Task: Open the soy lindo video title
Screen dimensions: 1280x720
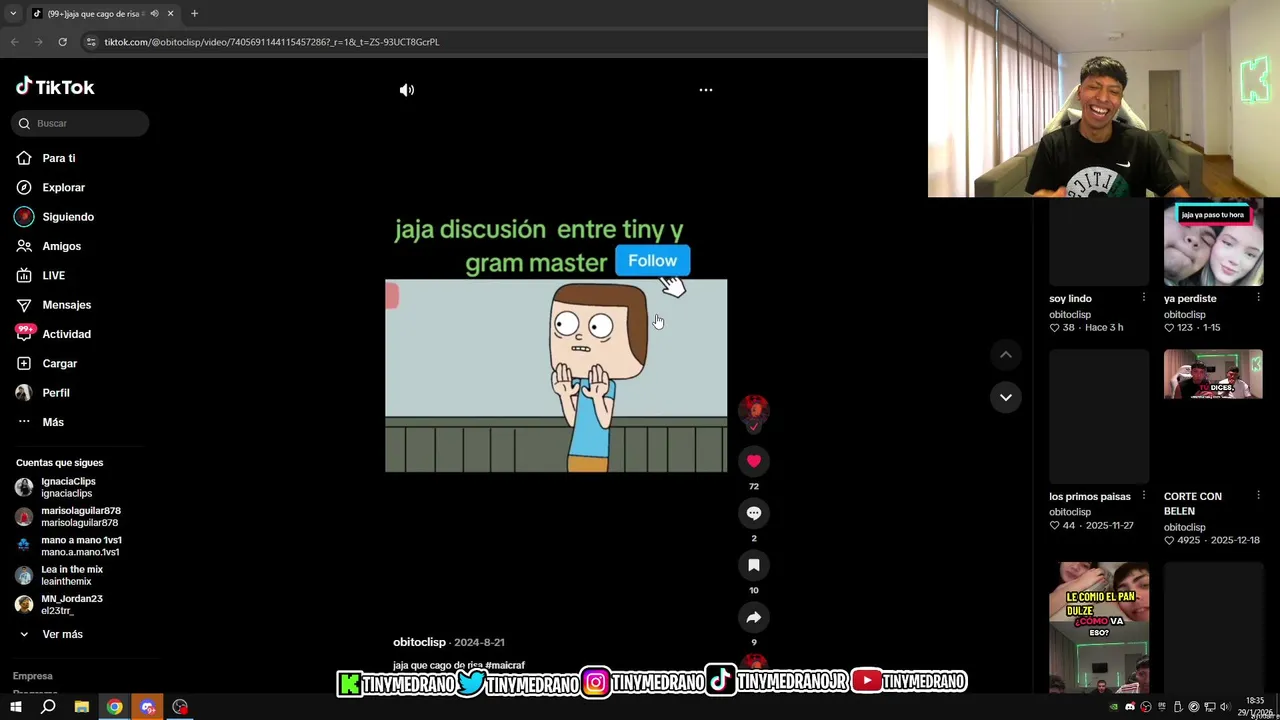Action: click(x=1070, y=298)
